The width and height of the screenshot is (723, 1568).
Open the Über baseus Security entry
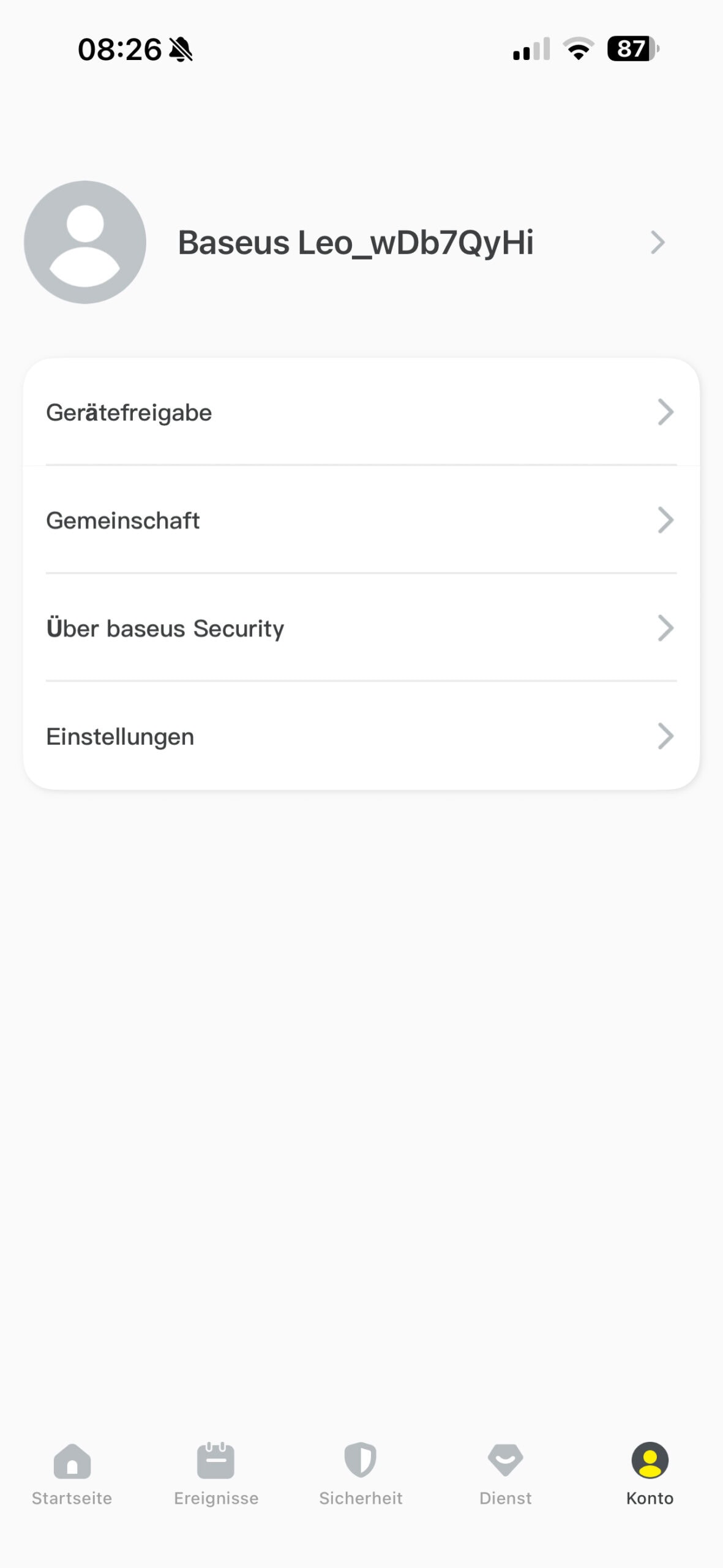pos(165,628)
